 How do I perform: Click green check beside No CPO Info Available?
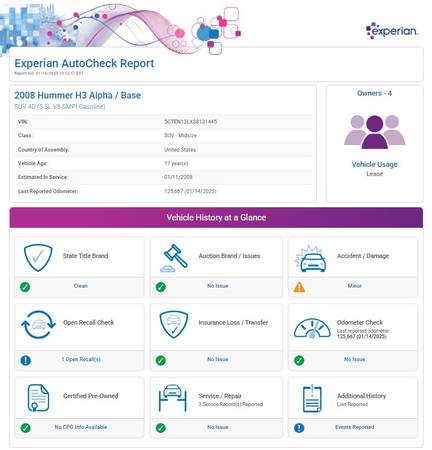coord(25,428)
